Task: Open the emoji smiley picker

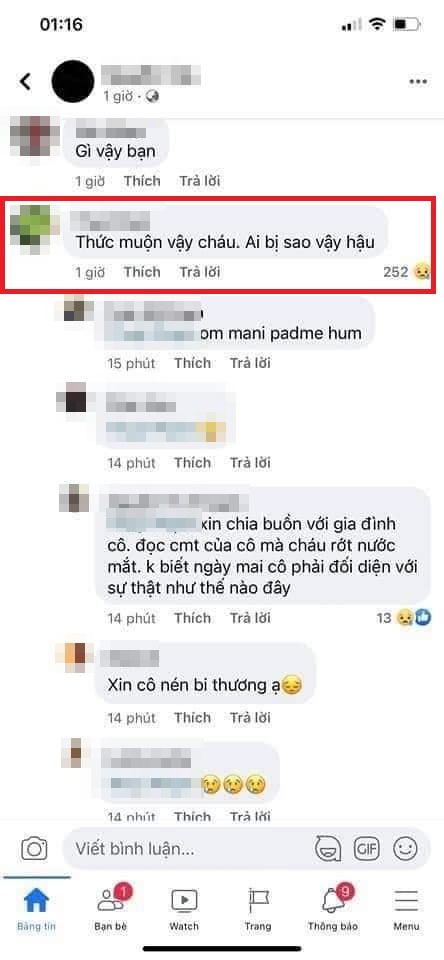Action: [405, 849]
